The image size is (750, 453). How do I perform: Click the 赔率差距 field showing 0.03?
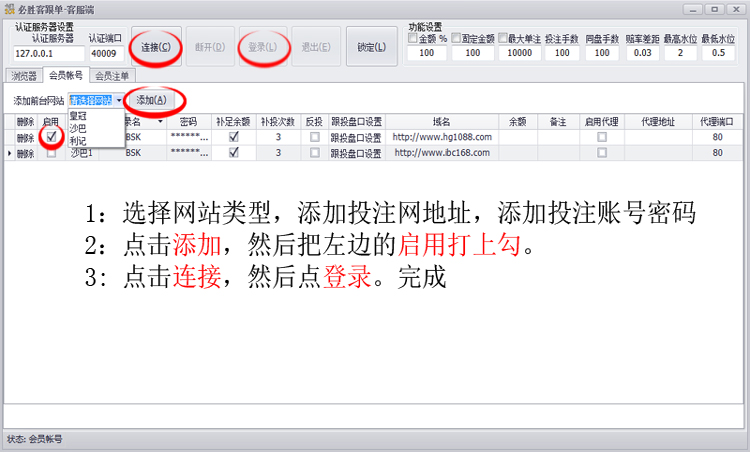[x=642, y=53]
